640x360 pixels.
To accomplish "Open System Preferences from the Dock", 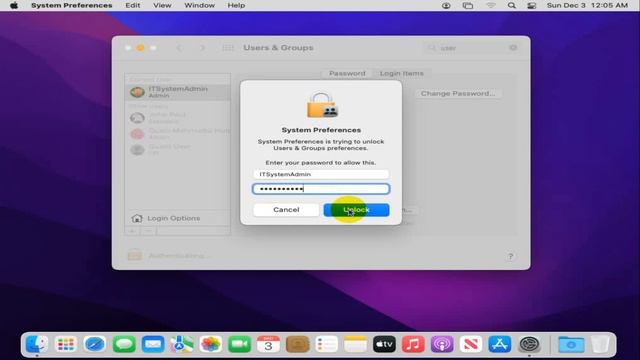I will (529, 344).
